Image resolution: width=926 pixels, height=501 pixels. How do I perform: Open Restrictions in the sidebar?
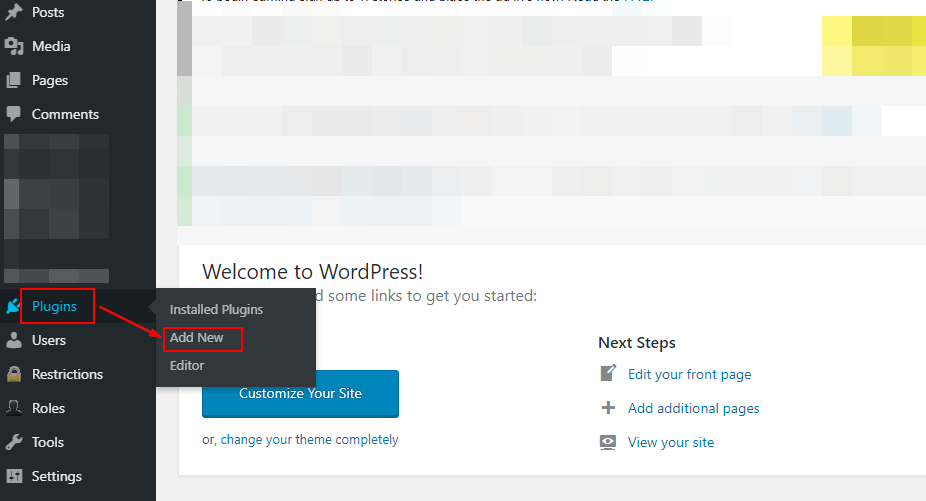coord(67,374)
